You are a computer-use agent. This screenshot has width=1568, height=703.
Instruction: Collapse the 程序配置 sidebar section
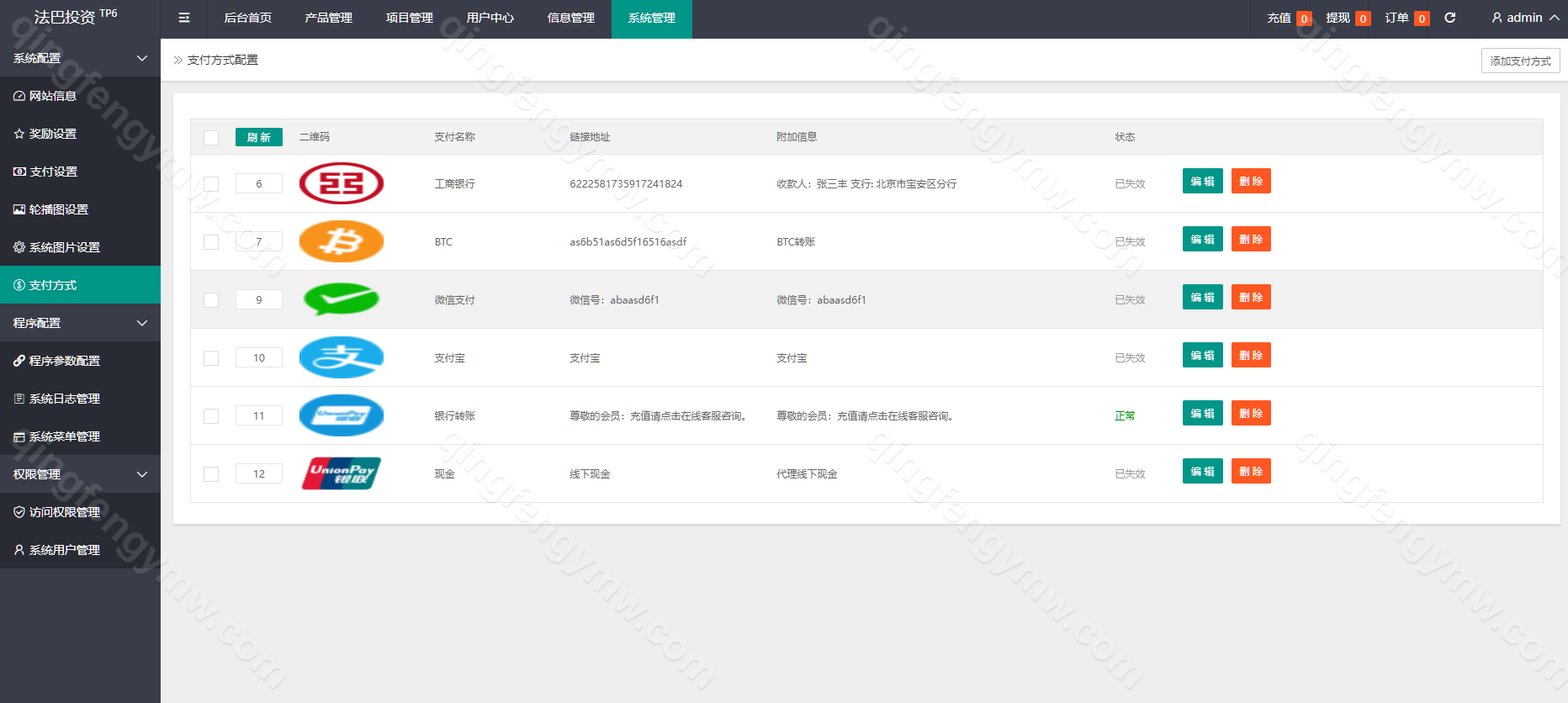(x=80, y=323)
